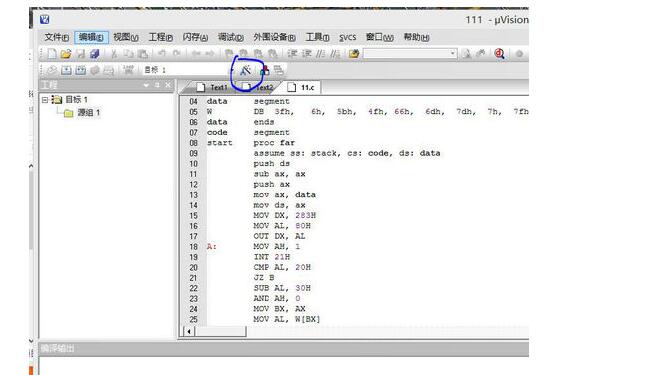Build the target files
Screen dimensions: 655x375
tap(66, 71)
